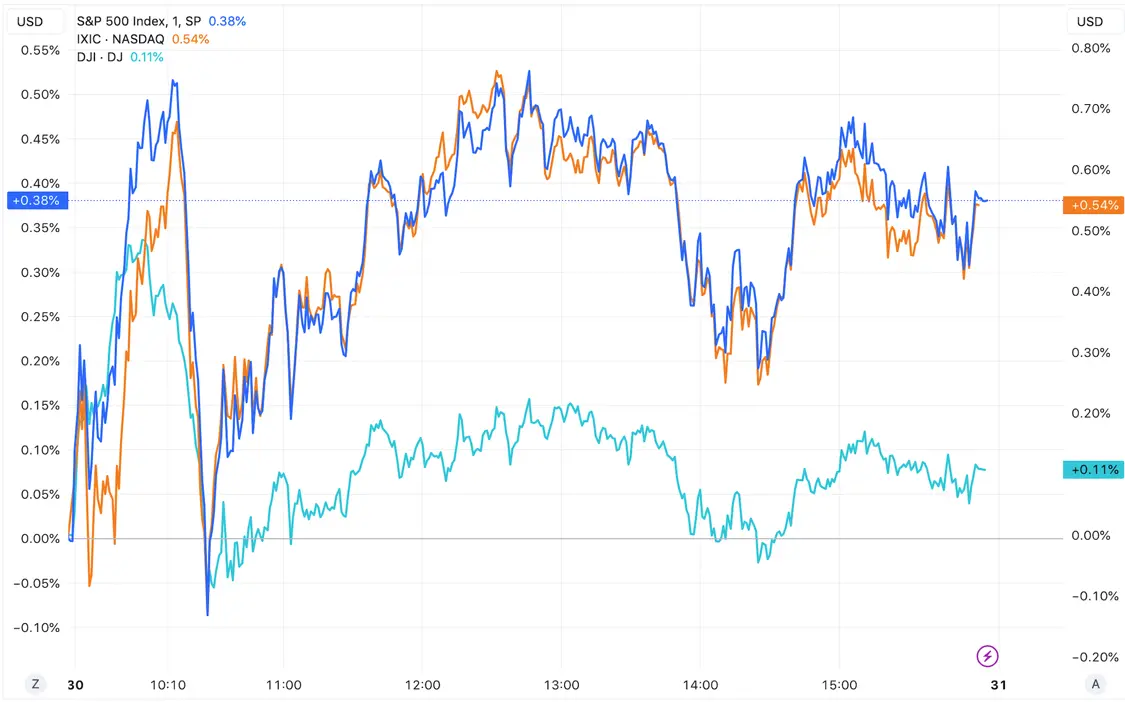Click the orange 0.54% legend value
Screen dimensions: 1125x702
tap(190, 39)
